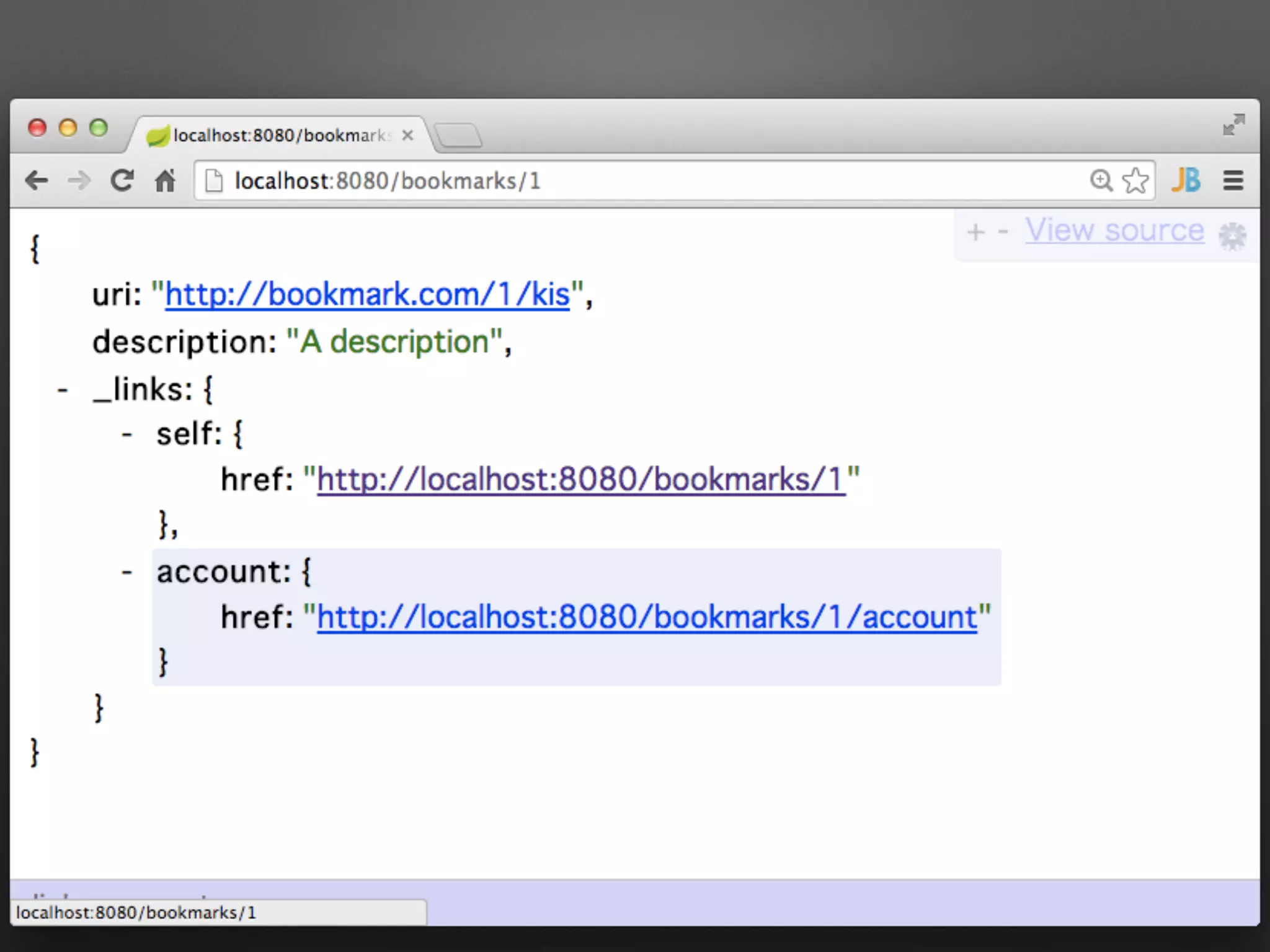Click the View source link
1270x952 pixels.
(1114, 231)
